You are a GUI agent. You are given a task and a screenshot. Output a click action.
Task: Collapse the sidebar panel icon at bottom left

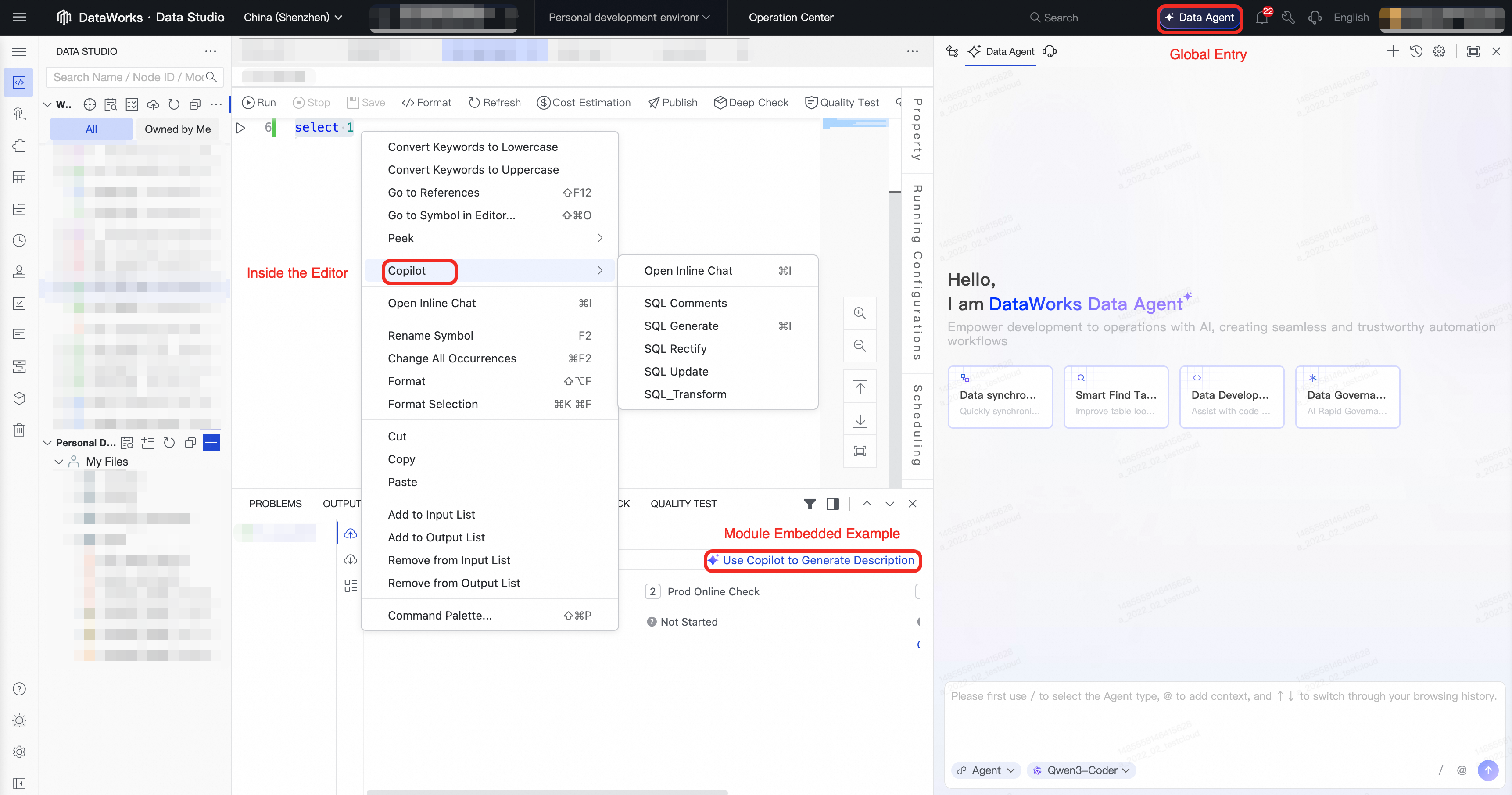(19, 783)
